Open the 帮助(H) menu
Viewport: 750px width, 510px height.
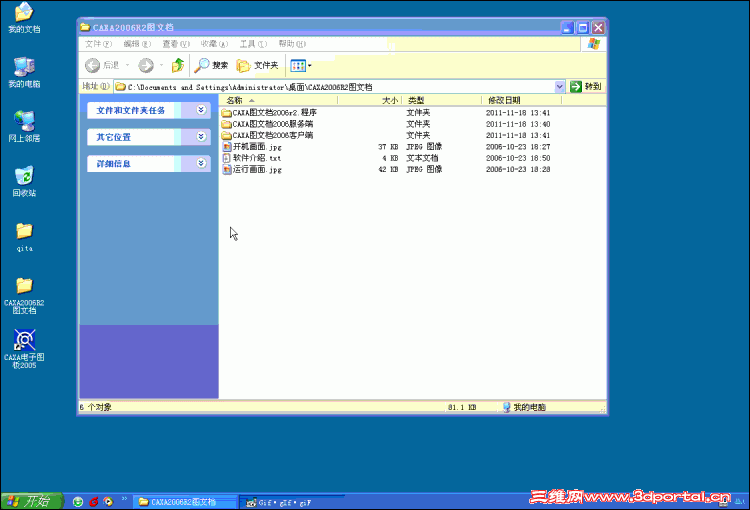292,44
